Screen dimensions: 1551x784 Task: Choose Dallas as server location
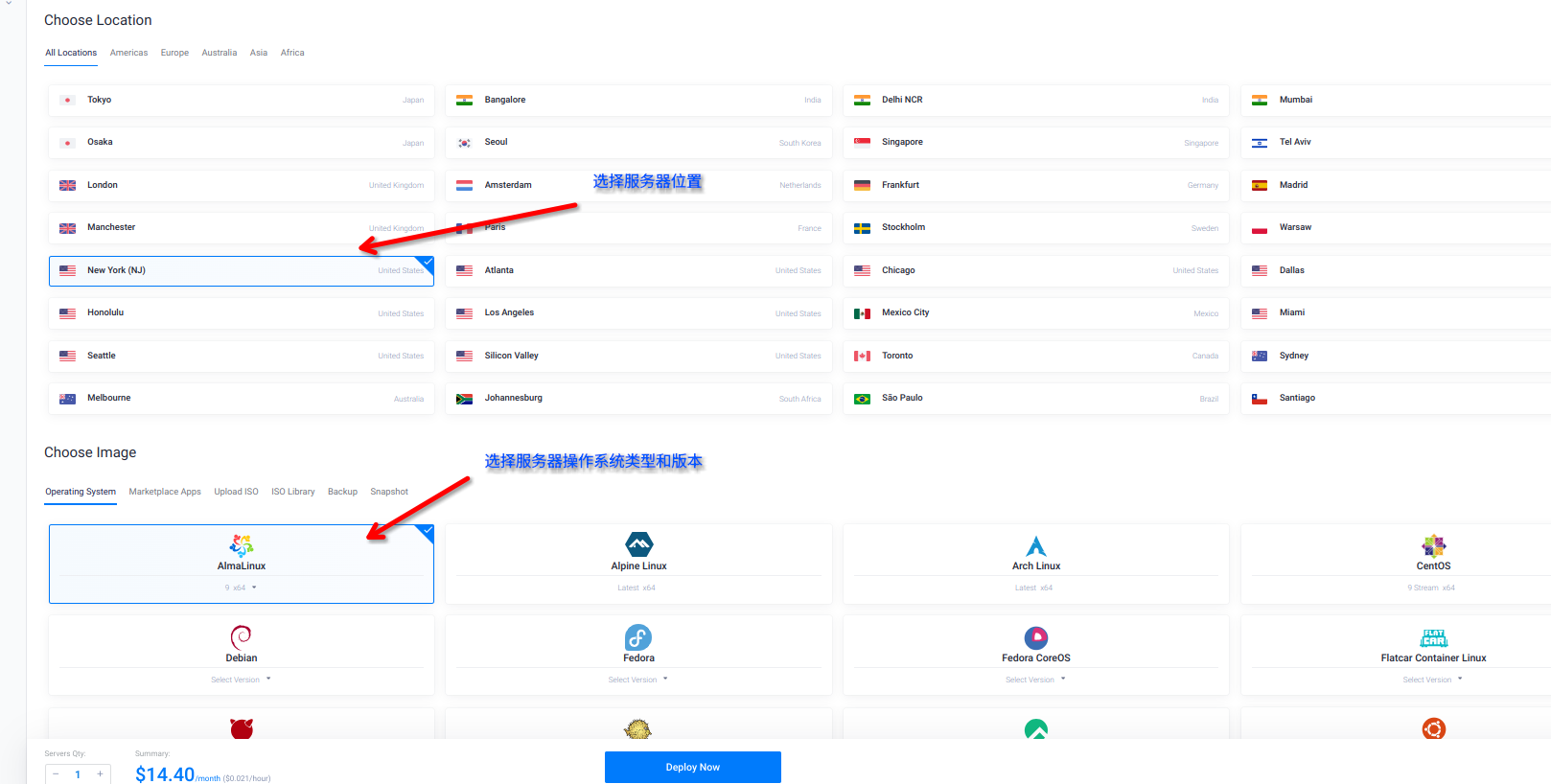point(1396,270)
